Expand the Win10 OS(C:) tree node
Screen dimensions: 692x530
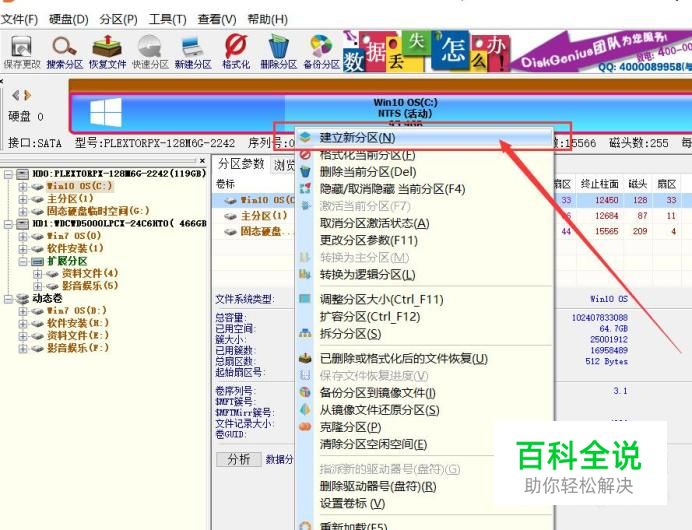23,187
